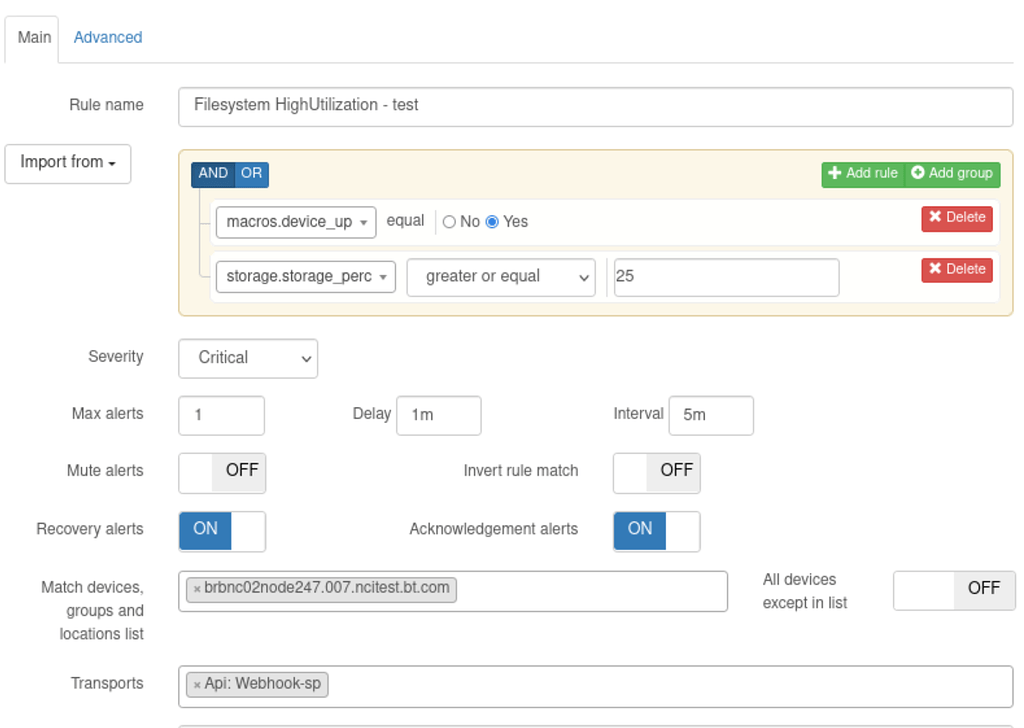Disable Acknowledgement alerts
Screen dimensions: 1024x728
point(656,531)
